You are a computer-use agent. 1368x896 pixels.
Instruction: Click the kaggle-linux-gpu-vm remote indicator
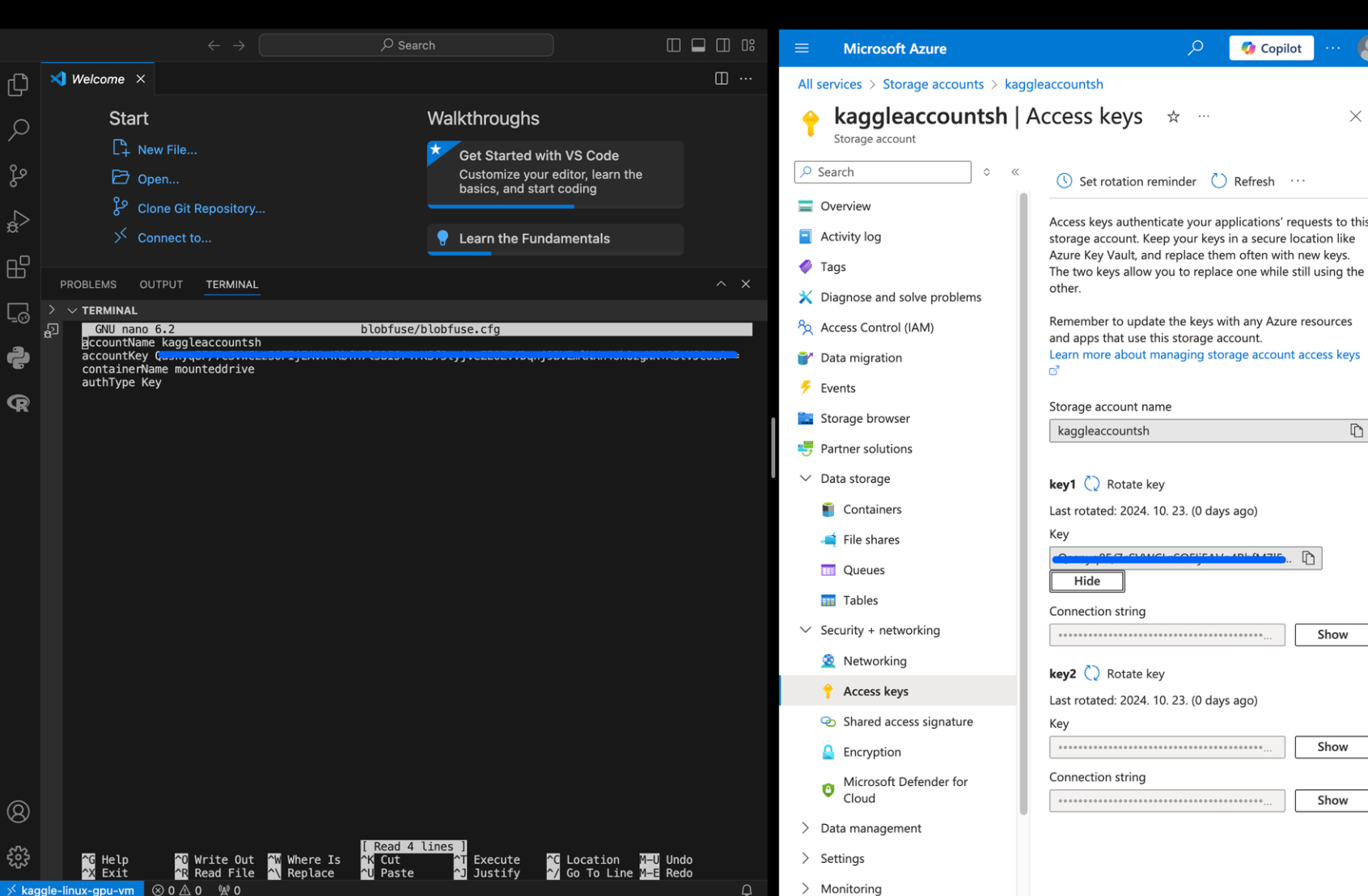72,890
